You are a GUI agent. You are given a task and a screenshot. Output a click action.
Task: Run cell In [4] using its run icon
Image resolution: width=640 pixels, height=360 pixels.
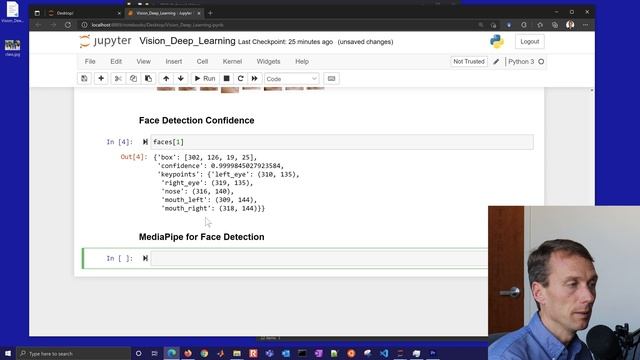tap(145, 142)
